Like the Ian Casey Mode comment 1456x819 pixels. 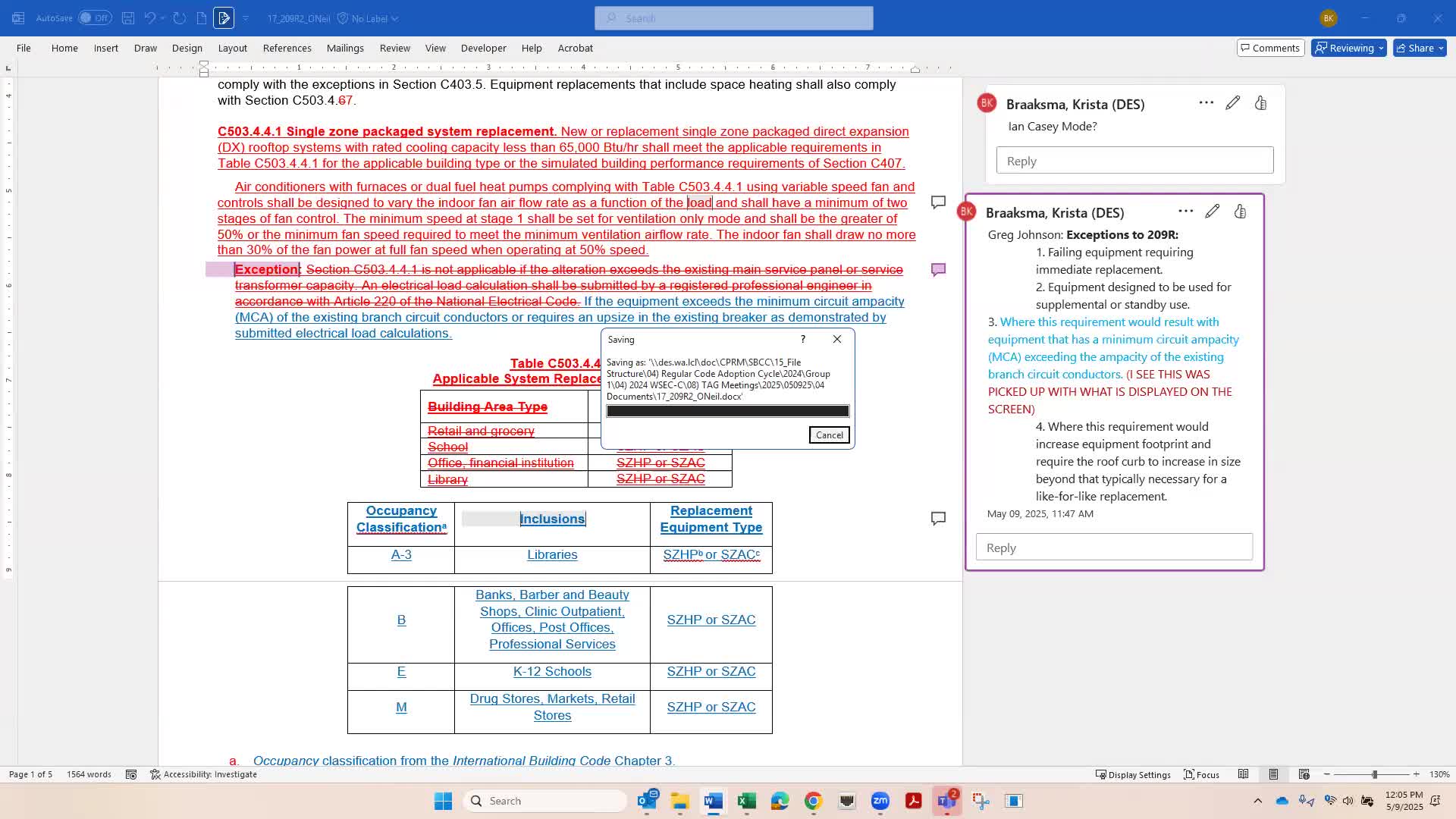1260,103
